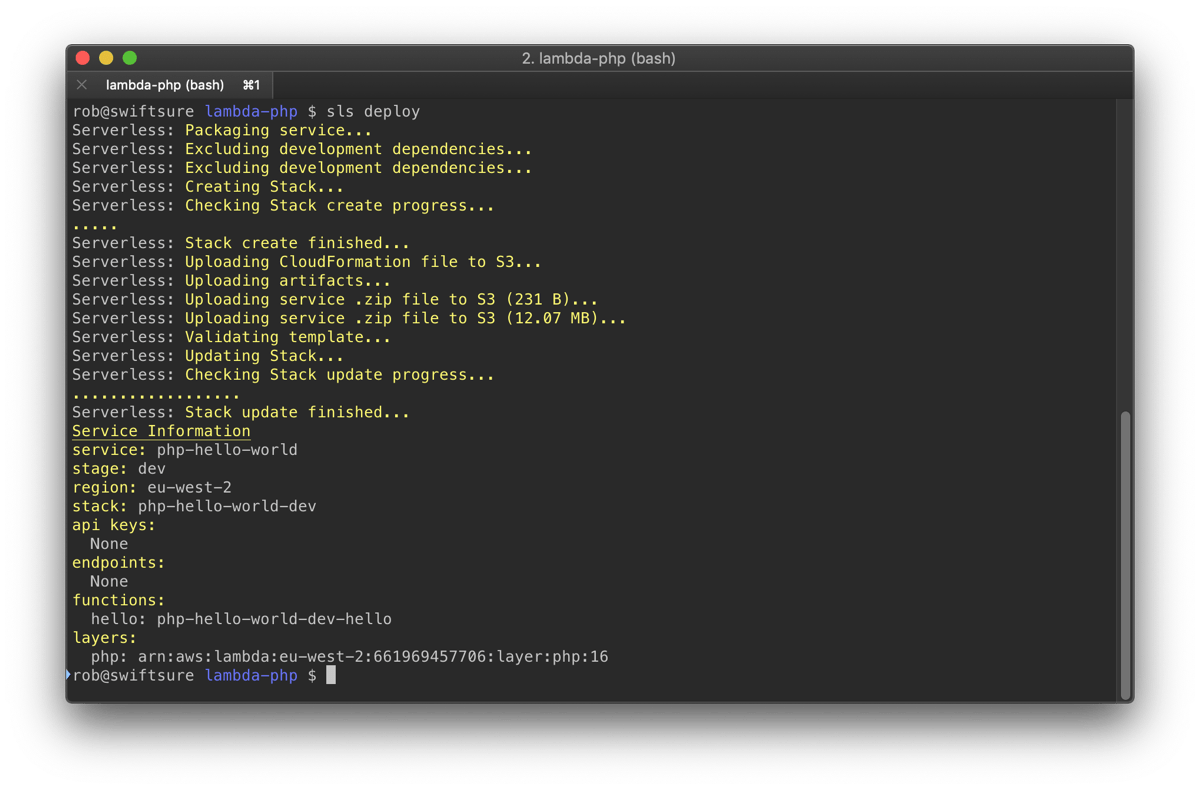The height and width of the screenshot is (790, 1200).
Task: Click the 'Updating Stack...' line
Action: tap(208, 356)
